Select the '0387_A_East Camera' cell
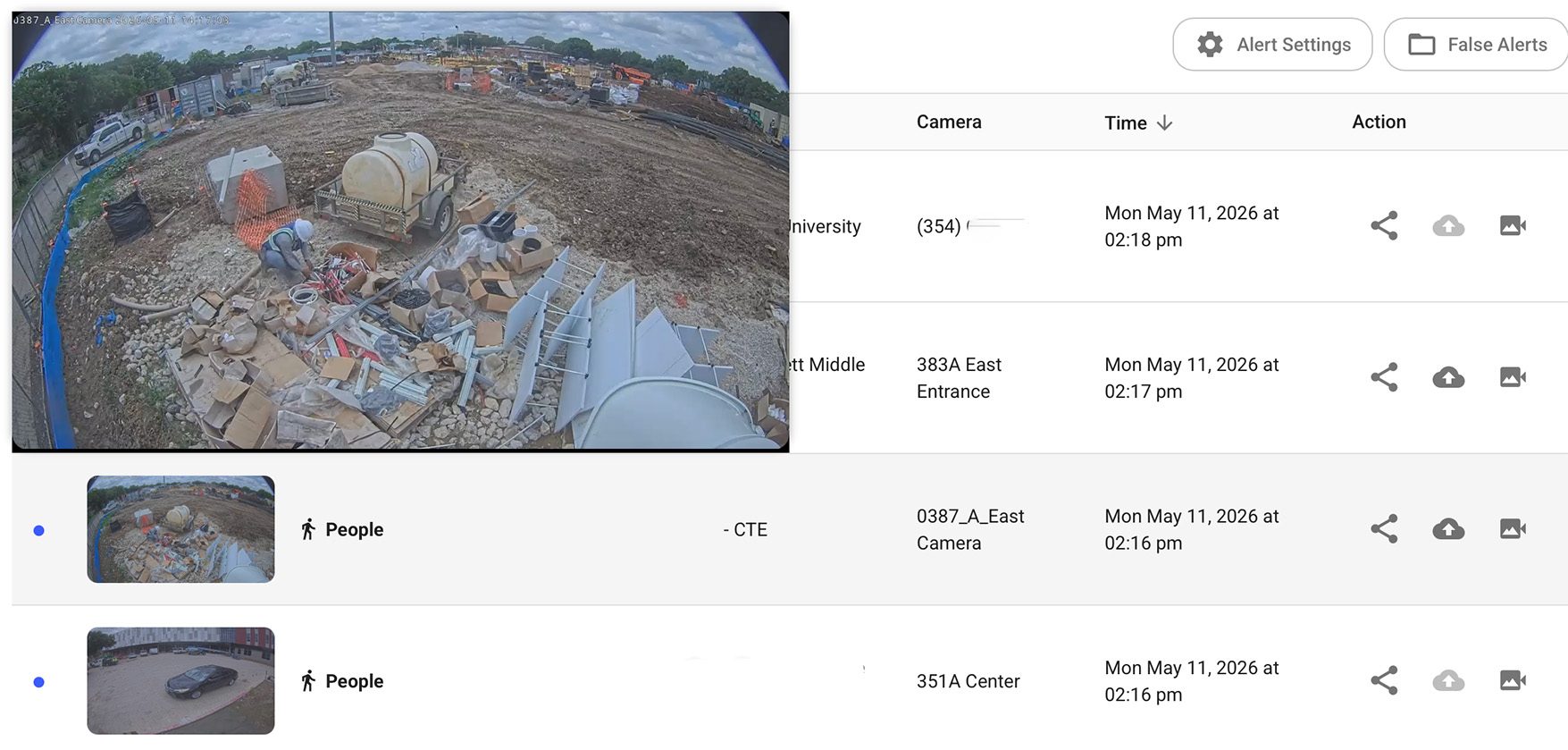 pyautogui.click(x=970, y=529)
